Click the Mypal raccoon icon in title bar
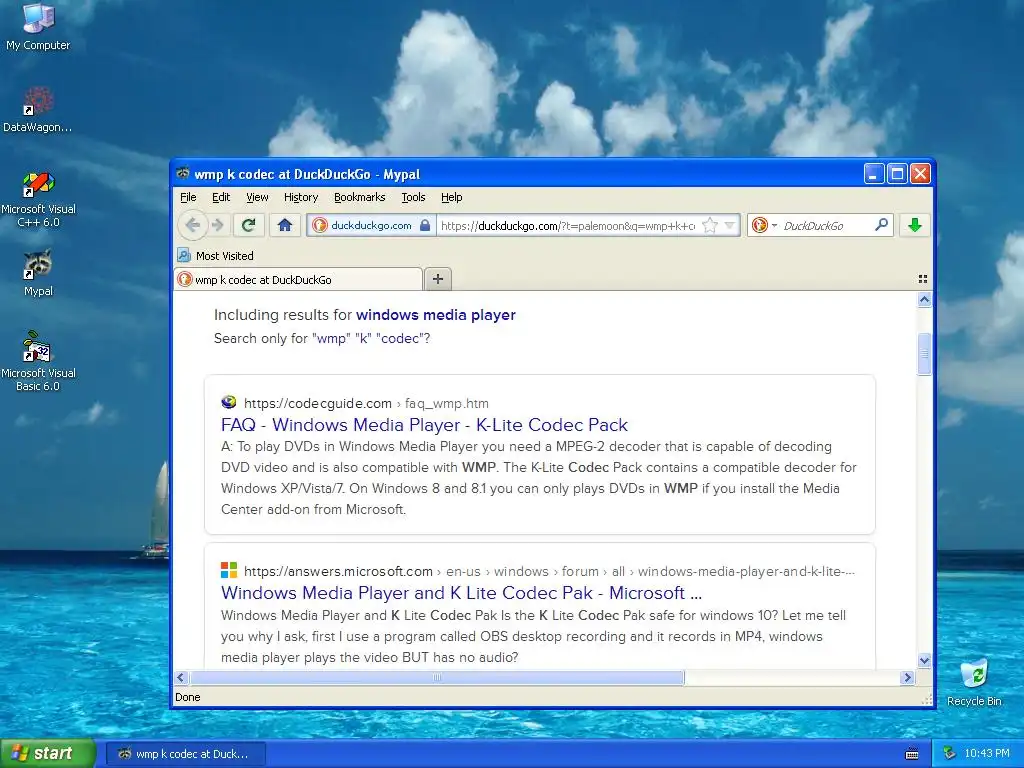Viewport: 1024px width, 768px height. tap(183, 174)
